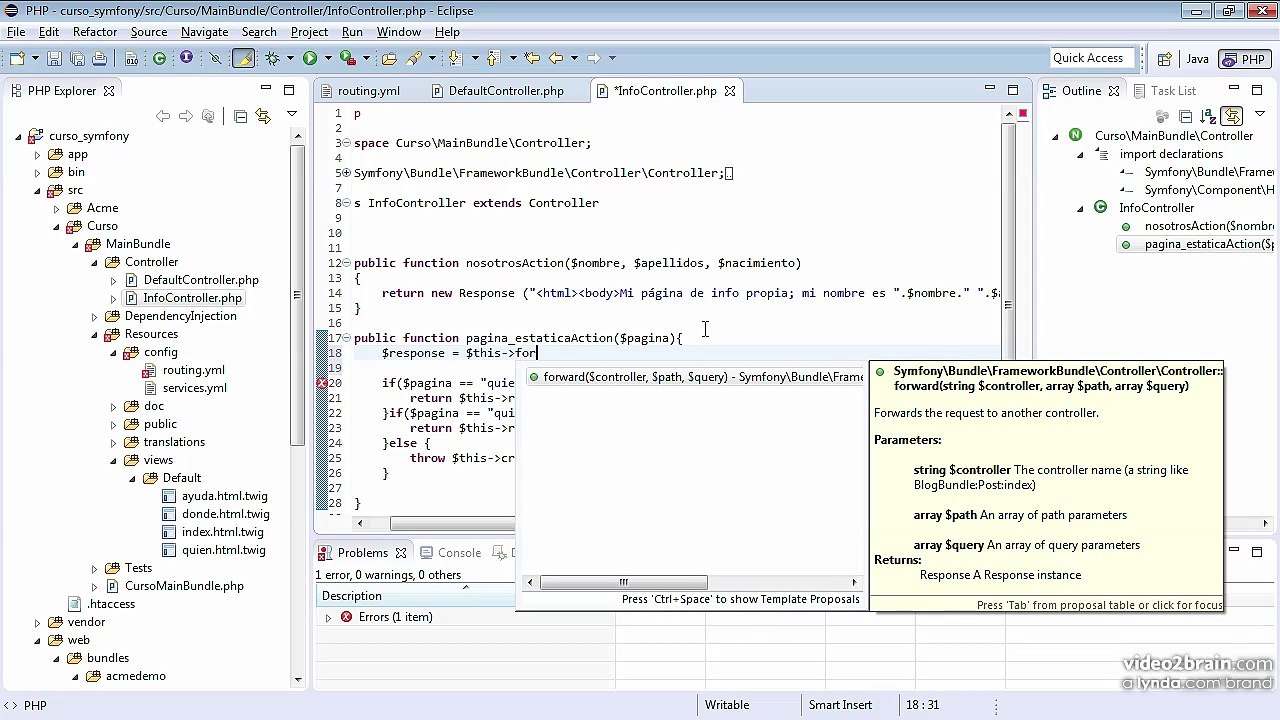Screen dimensions: 1280x720
Task: Click the Print toolbar icon
Action: click(x=99, y=58)
